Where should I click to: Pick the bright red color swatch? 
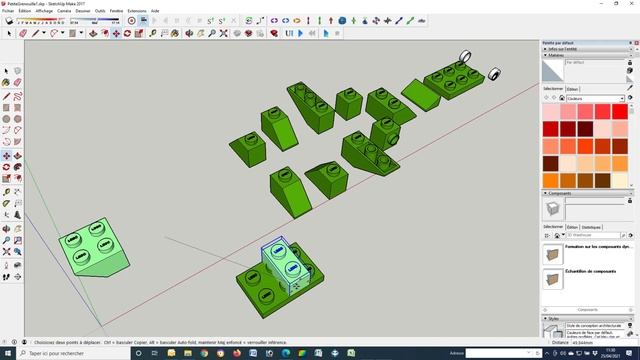coord(620,111)
